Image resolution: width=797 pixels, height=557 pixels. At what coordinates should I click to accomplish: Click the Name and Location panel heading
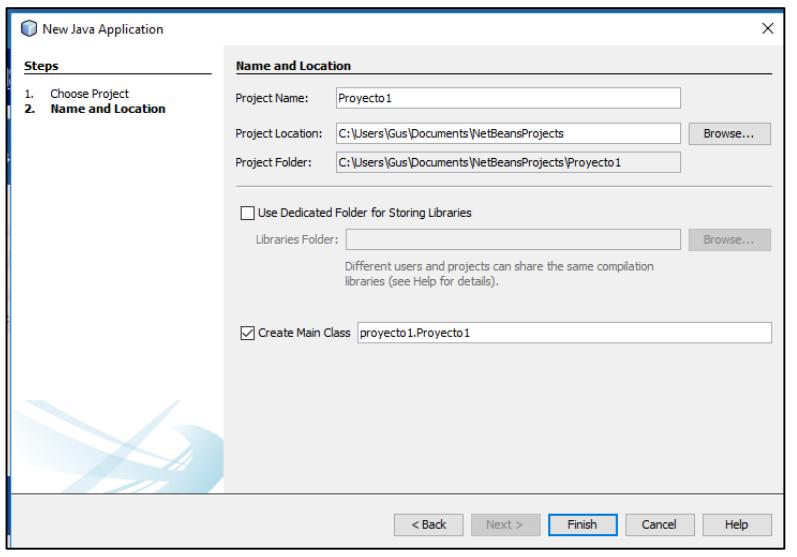[293, 66]
